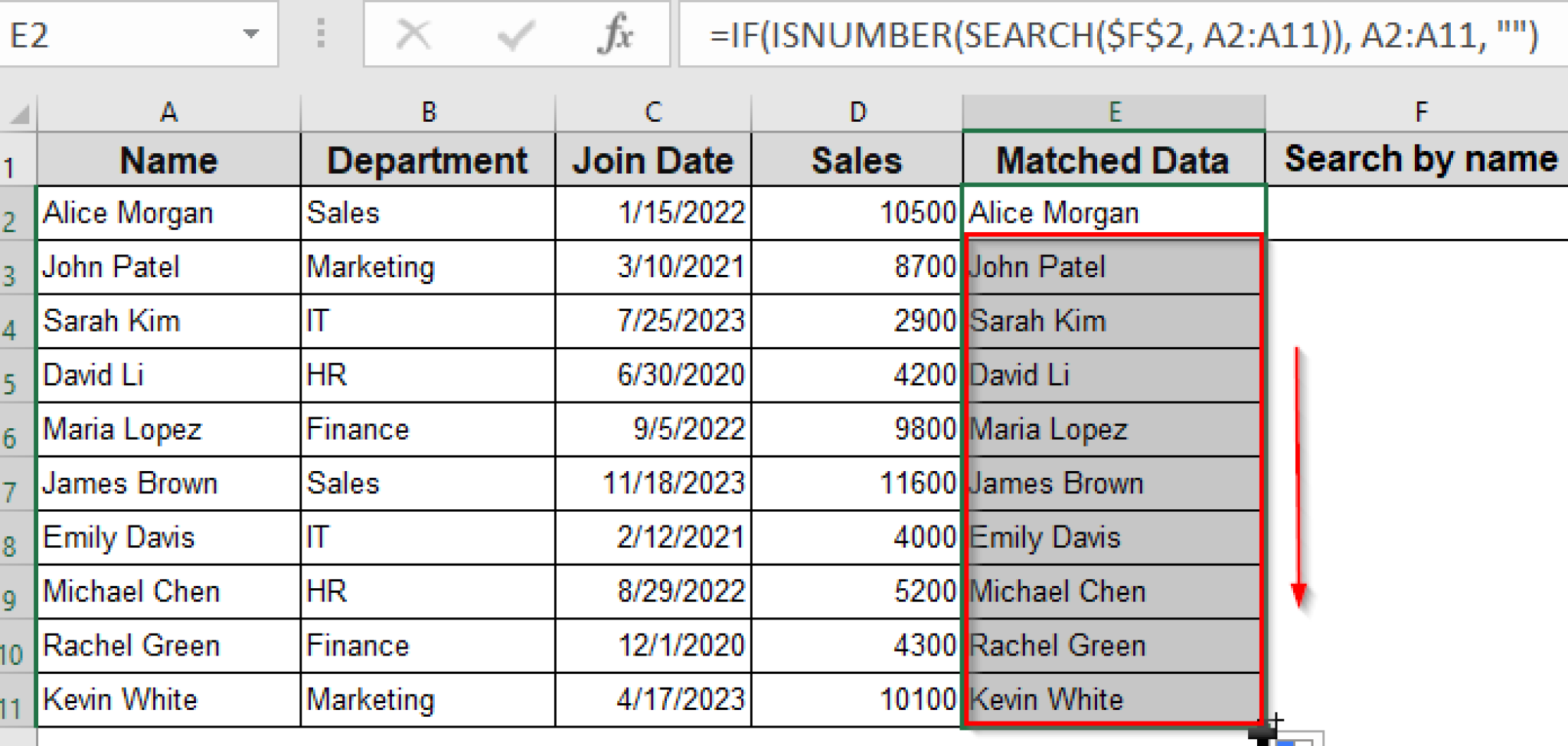Select the Marketing cell next to John Patel
Image resolution: width=1568 pixels, height=746 pixels.
tap(427, 267)
